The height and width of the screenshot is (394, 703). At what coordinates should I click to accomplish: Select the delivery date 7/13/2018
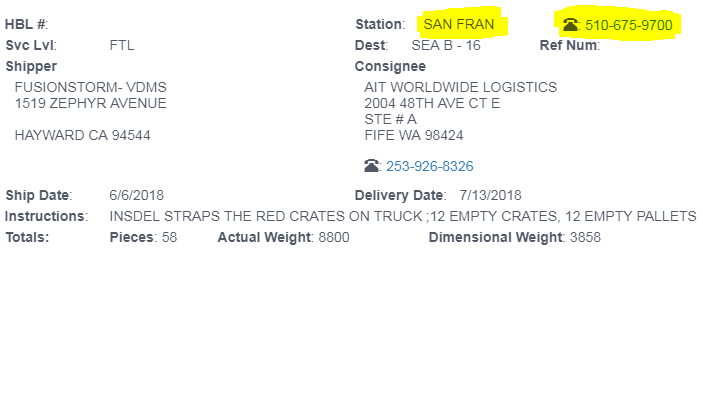490,195
